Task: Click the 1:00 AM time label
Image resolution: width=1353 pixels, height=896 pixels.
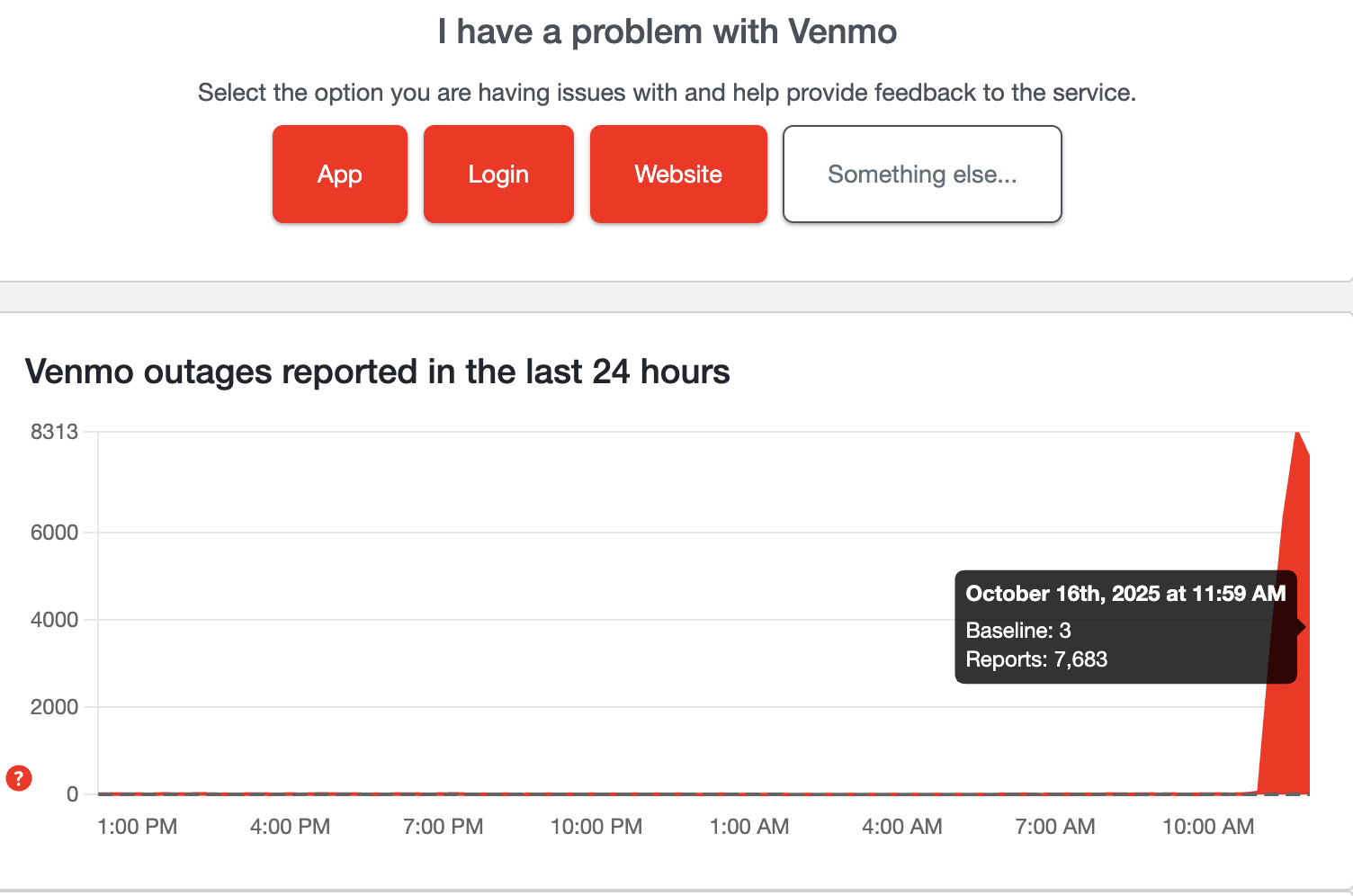Action: [x=749, y=827]
